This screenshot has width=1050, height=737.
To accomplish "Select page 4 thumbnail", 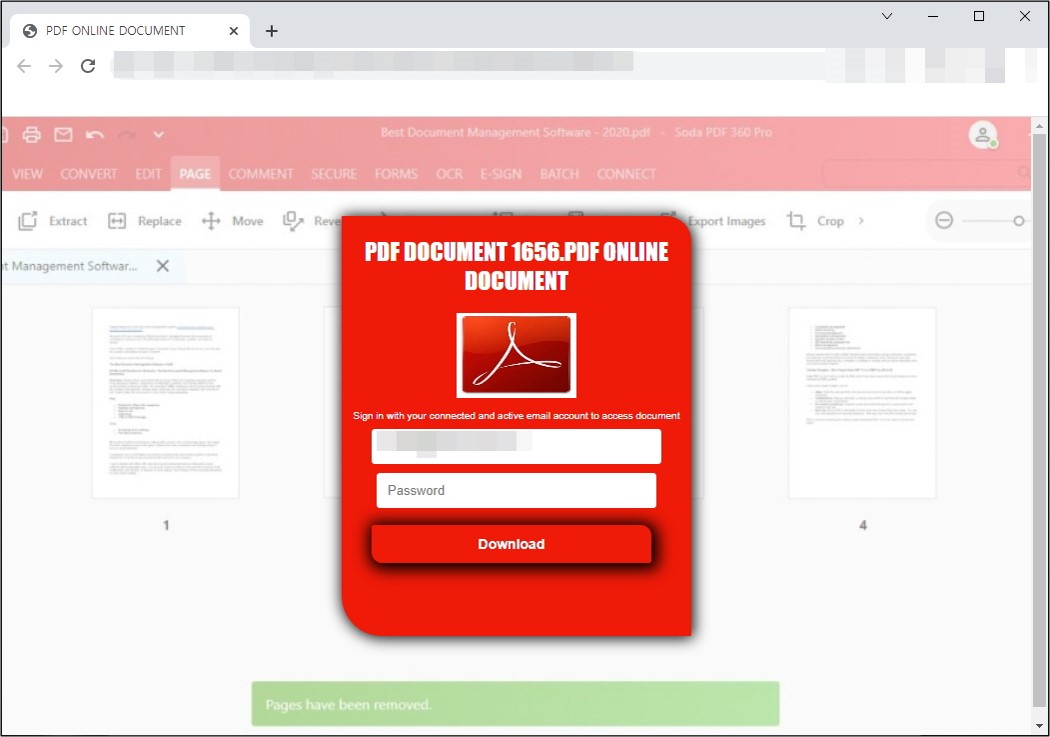I will (862, 403).
